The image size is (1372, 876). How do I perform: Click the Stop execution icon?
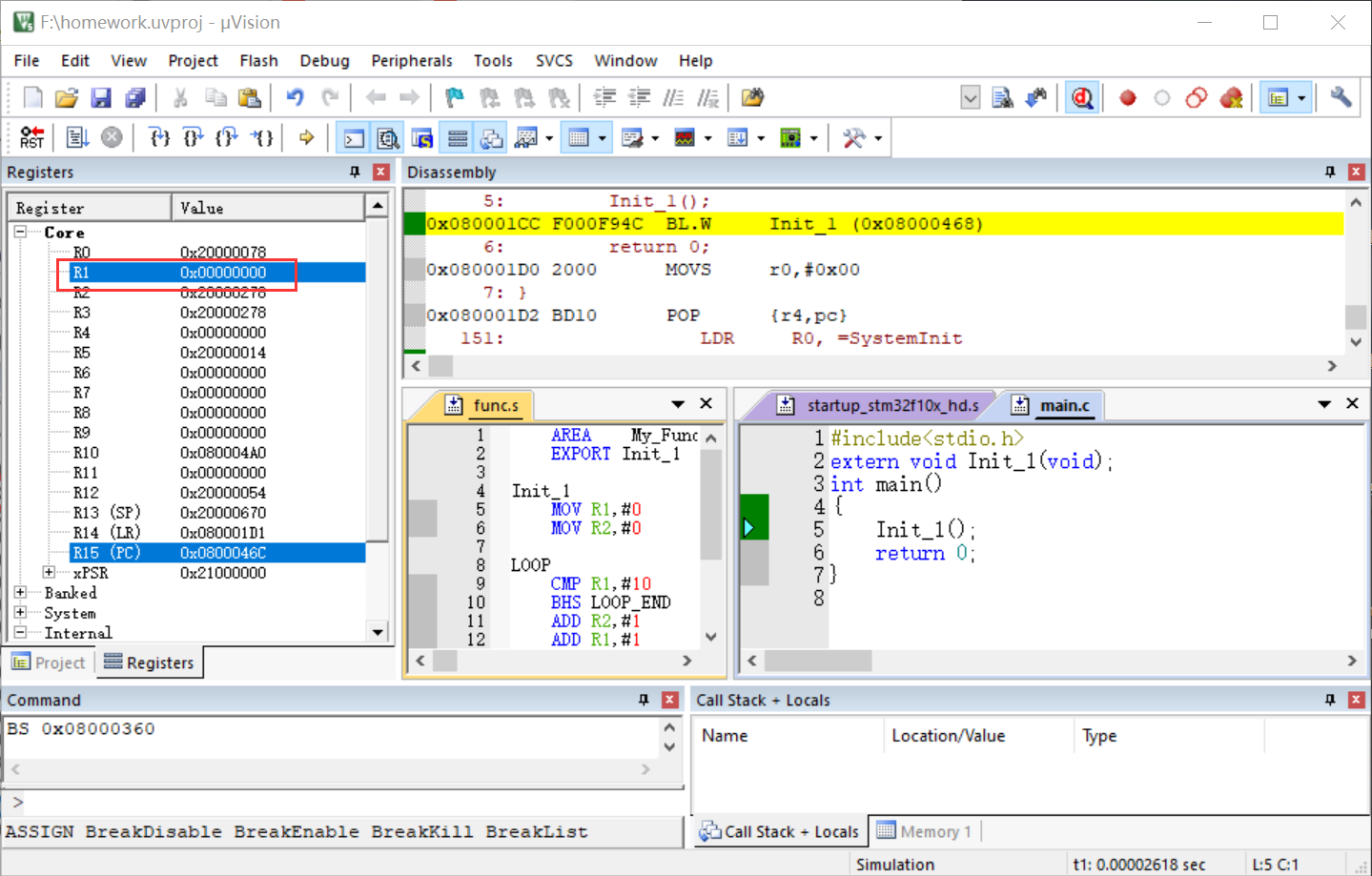point(112,137)
